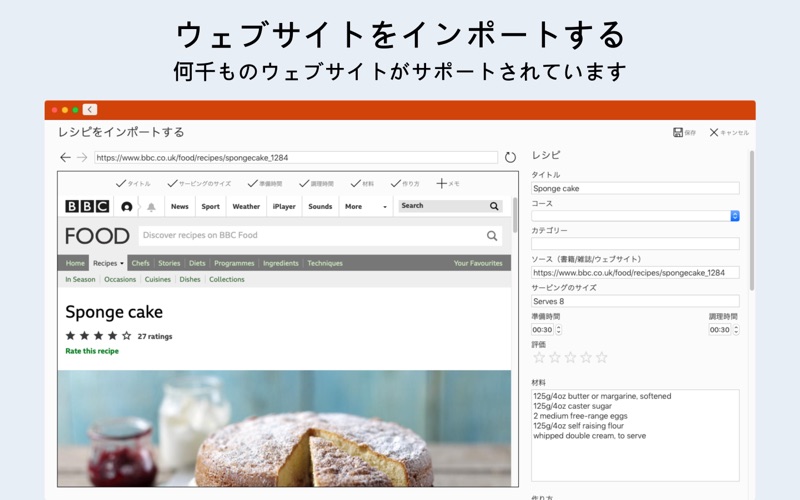
Task: Adjust 調理時間 stepper arrows
Action: (x=736, y=330)
